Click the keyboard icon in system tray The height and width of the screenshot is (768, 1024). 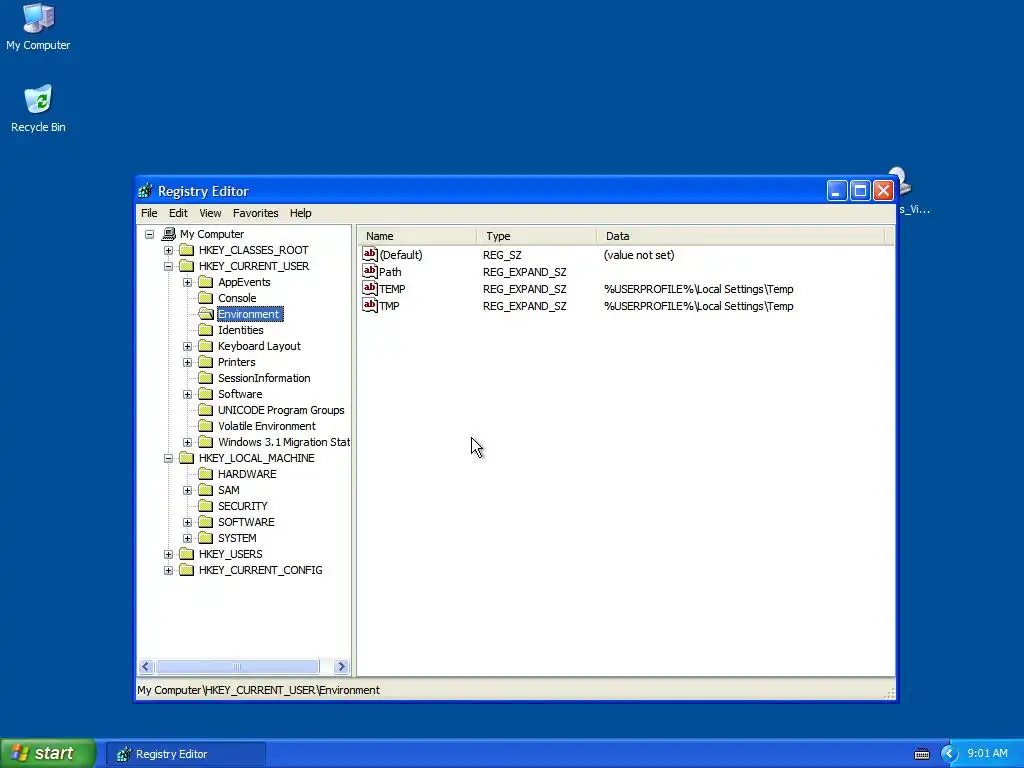[x=921, y=754]
